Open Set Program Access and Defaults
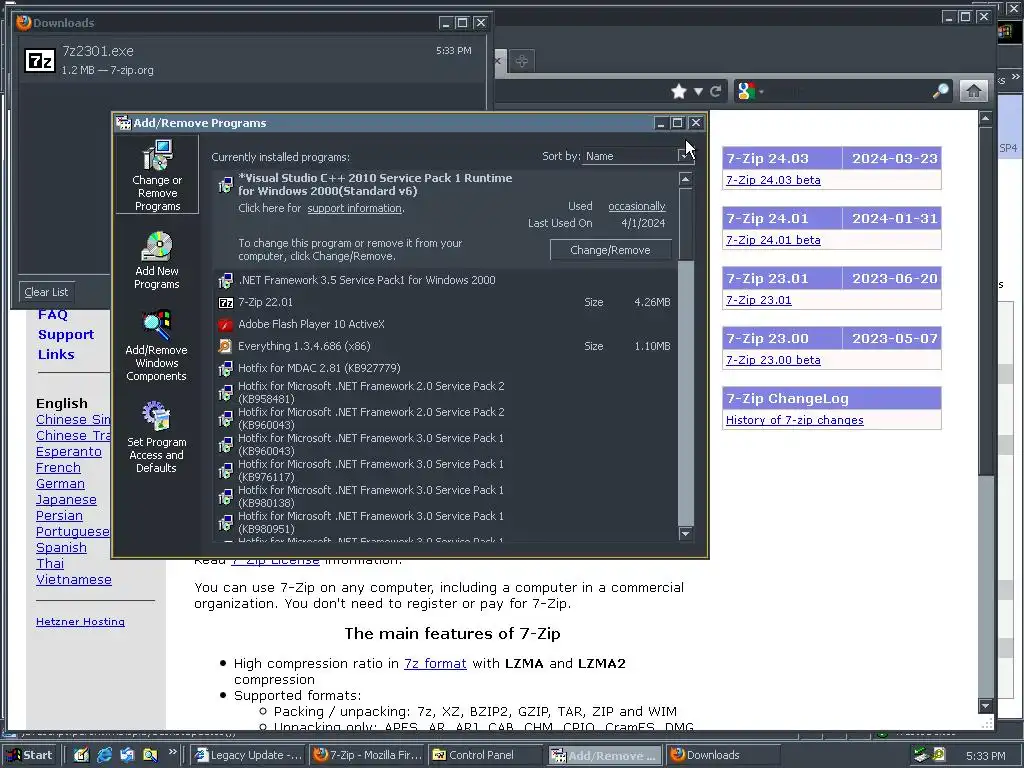 [x=157, y=437]
